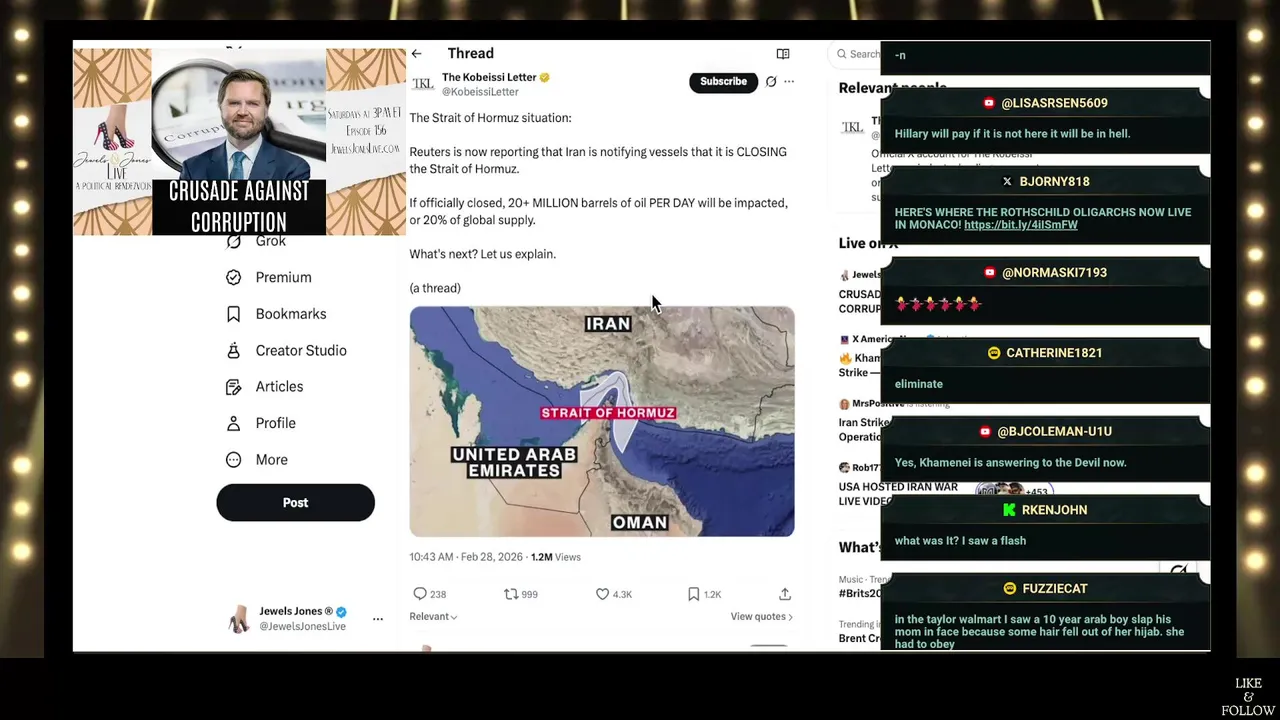Open Bookmarks in the sidebar

coord(291,314)
